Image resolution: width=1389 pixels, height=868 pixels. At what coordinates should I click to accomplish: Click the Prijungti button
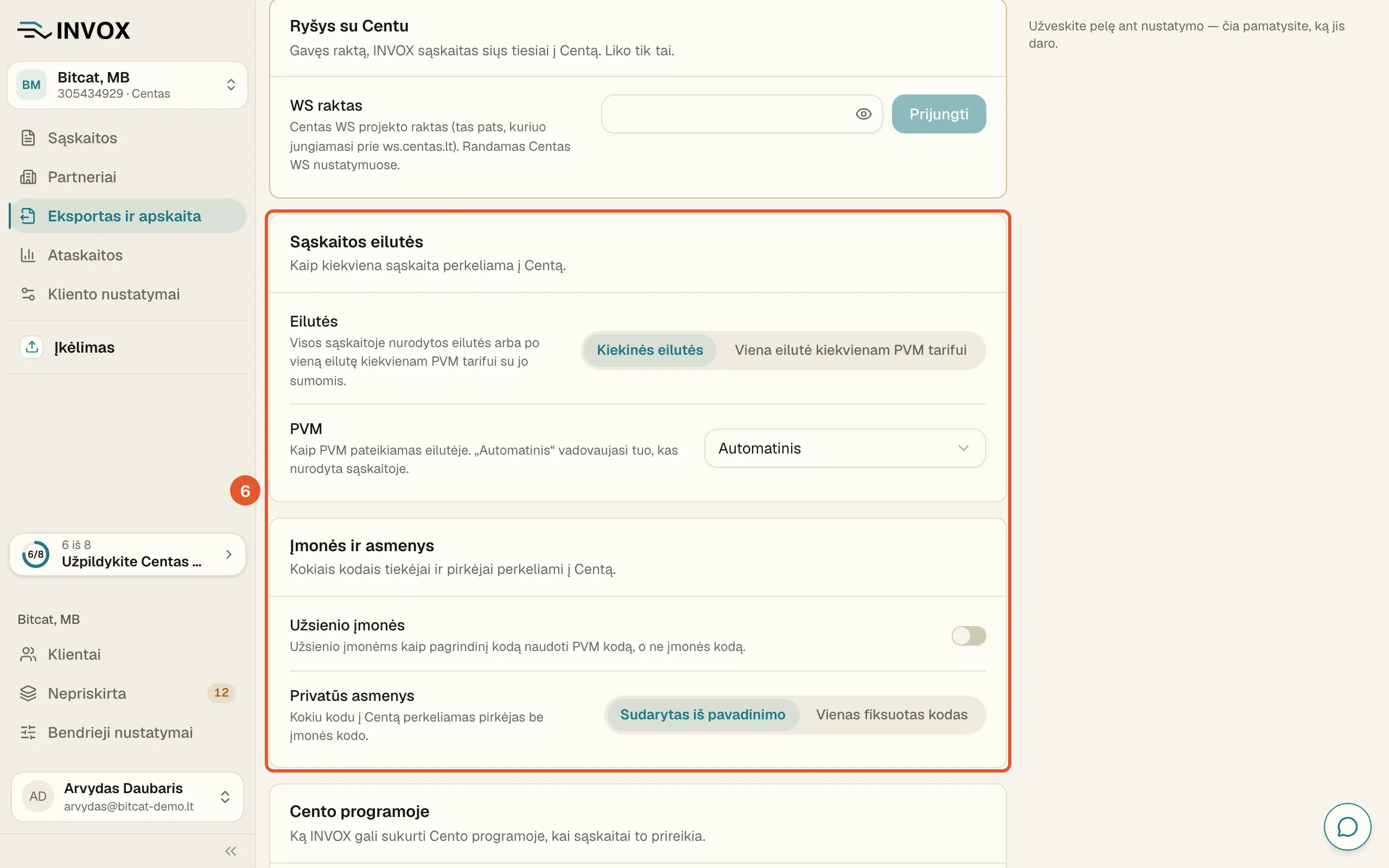pyautogui.click(x=939, y=114)
